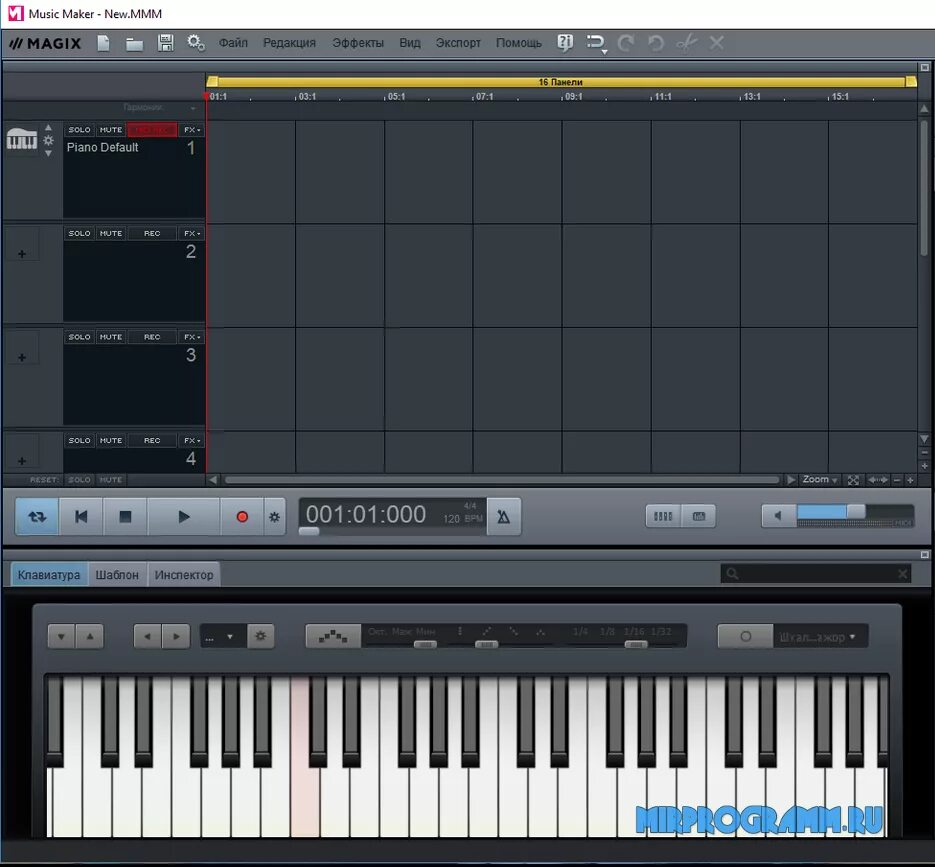
Task: Add an instrument to track 4 with plus
Action: click(22, 461)
